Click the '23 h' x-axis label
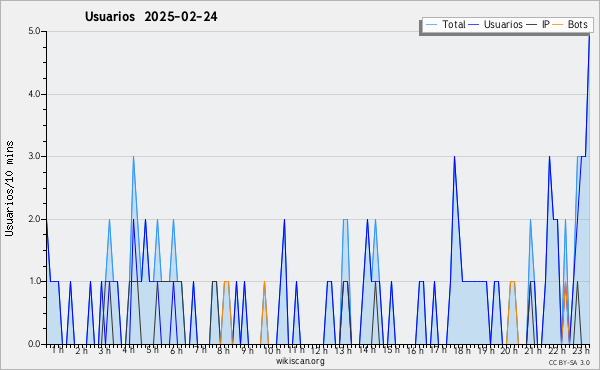Screen dimensions: 600x370 pyautogui.click(x=581, y=351)
